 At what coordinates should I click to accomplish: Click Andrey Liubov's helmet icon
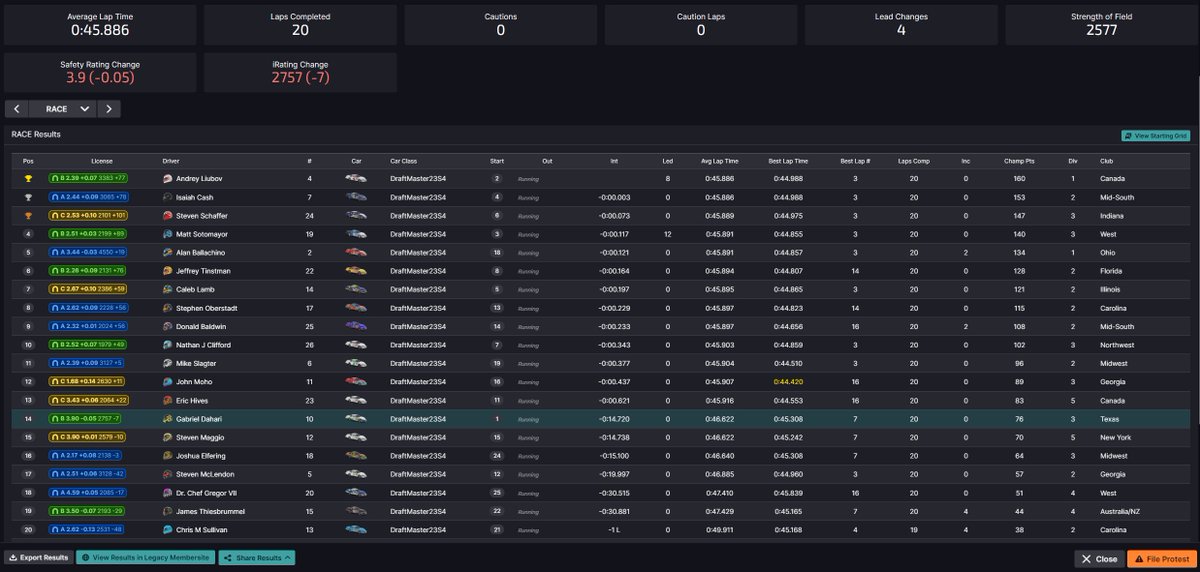tap(168, 179)
